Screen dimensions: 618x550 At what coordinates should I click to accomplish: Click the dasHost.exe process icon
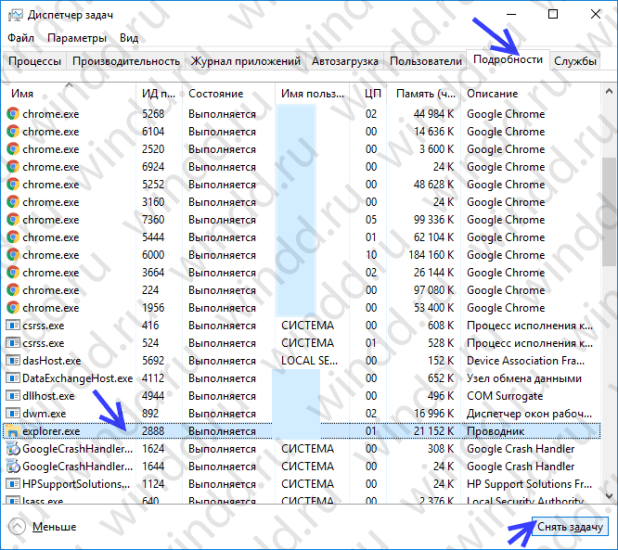point(13,360)
